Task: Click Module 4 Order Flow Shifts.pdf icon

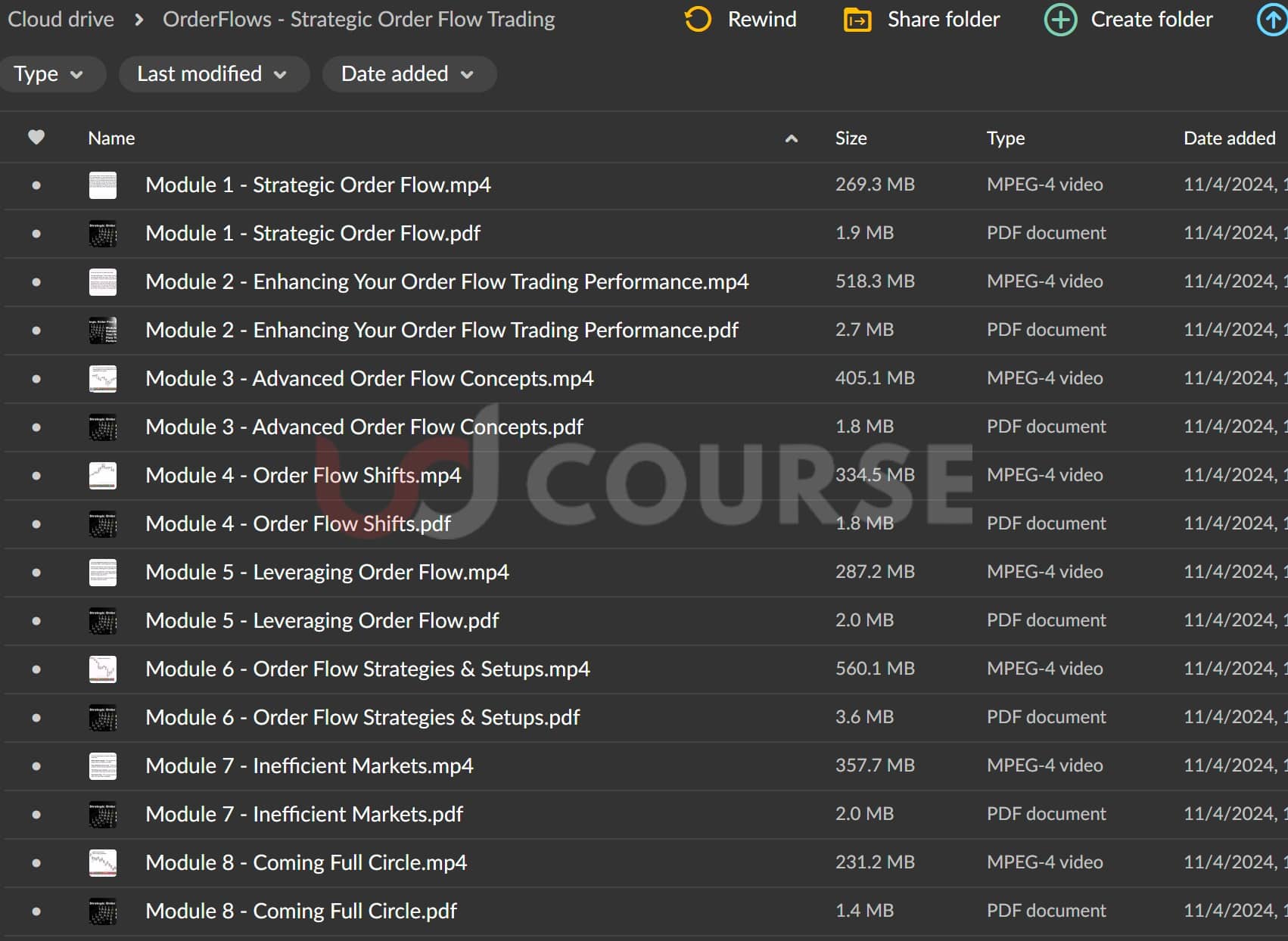Action: point(103,524)
